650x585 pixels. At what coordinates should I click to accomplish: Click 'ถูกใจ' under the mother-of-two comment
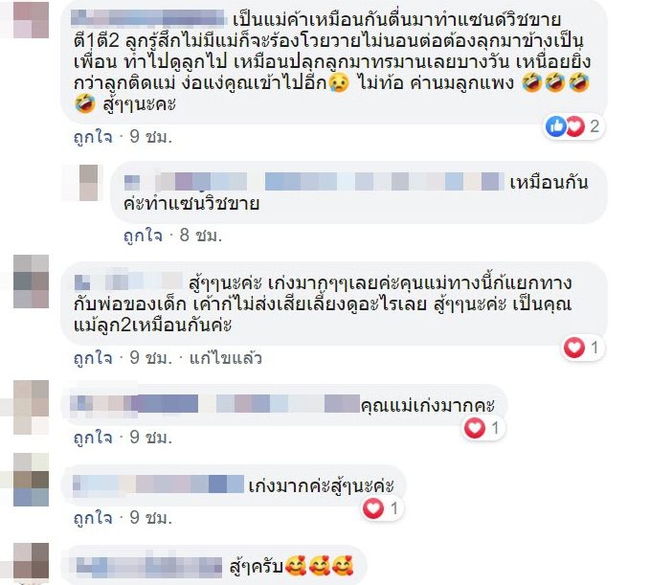click(x=93, y=358)
